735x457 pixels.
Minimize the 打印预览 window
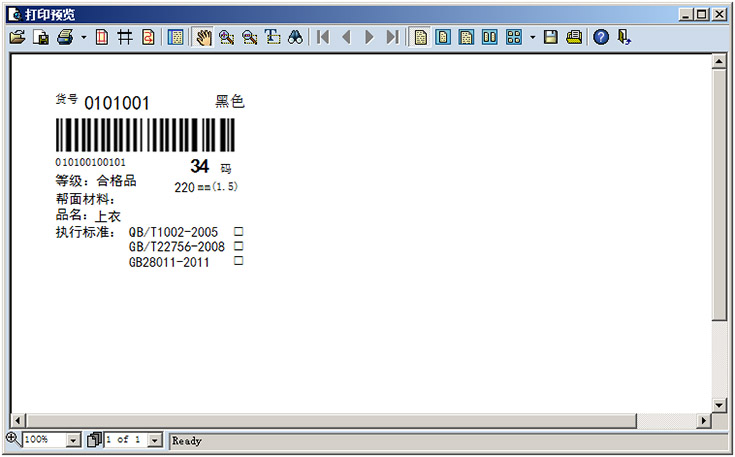click(686, 15)
